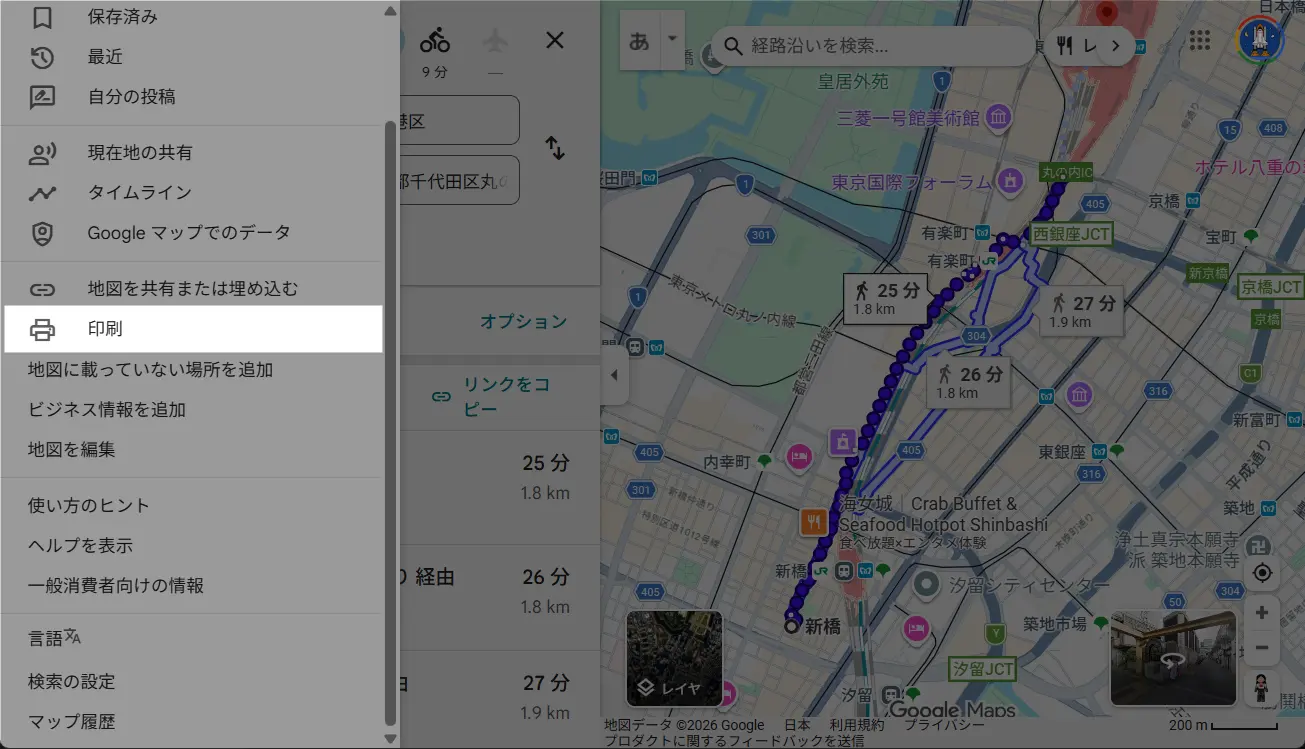Click the オプション route options link
1305x749 pixels.
(523, 322)
